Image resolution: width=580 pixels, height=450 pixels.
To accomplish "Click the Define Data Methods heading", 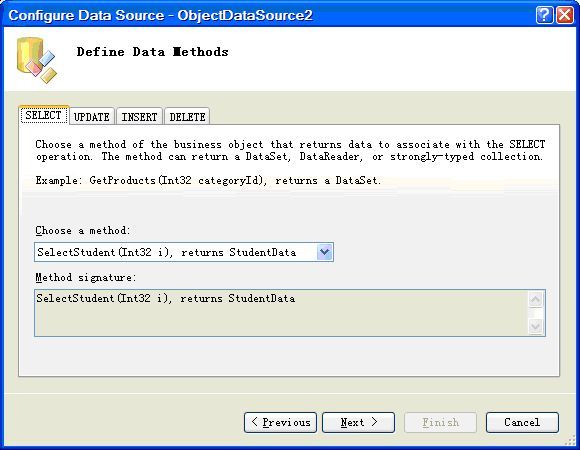I will pyautogui.click(x=152, y=52).
